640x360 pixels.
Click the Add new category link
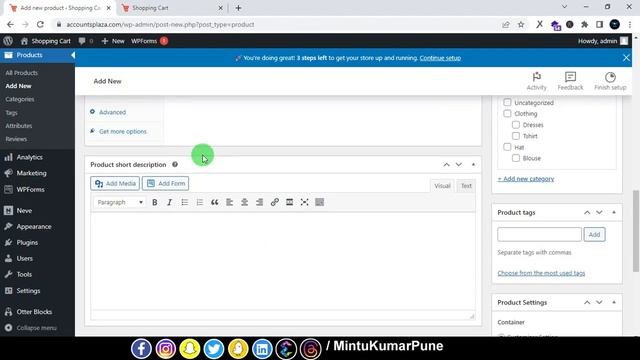tap(526, 179)
